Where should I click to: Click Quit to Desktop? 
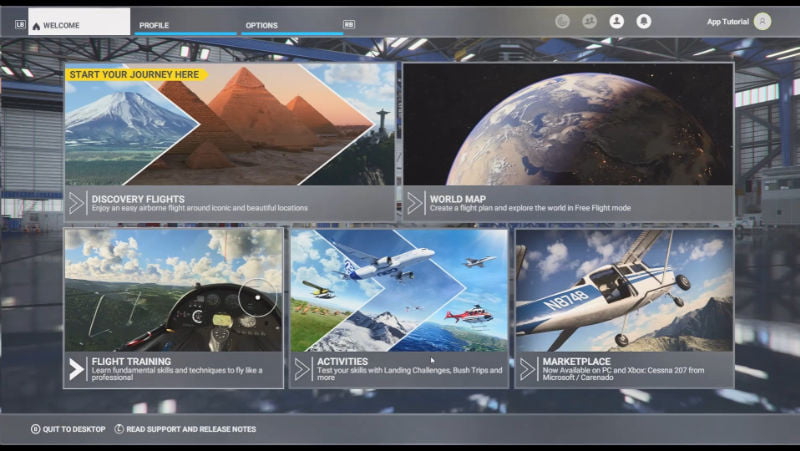[74, 429]
